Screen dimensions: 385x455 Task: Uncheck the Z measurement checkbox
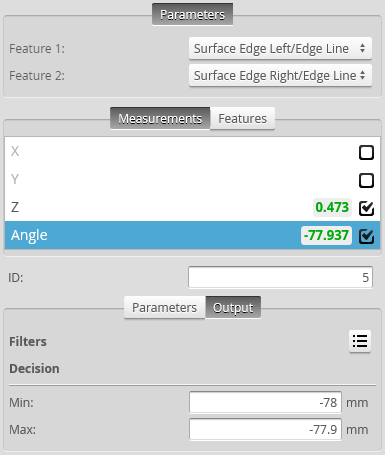click(x=366, y=208)
